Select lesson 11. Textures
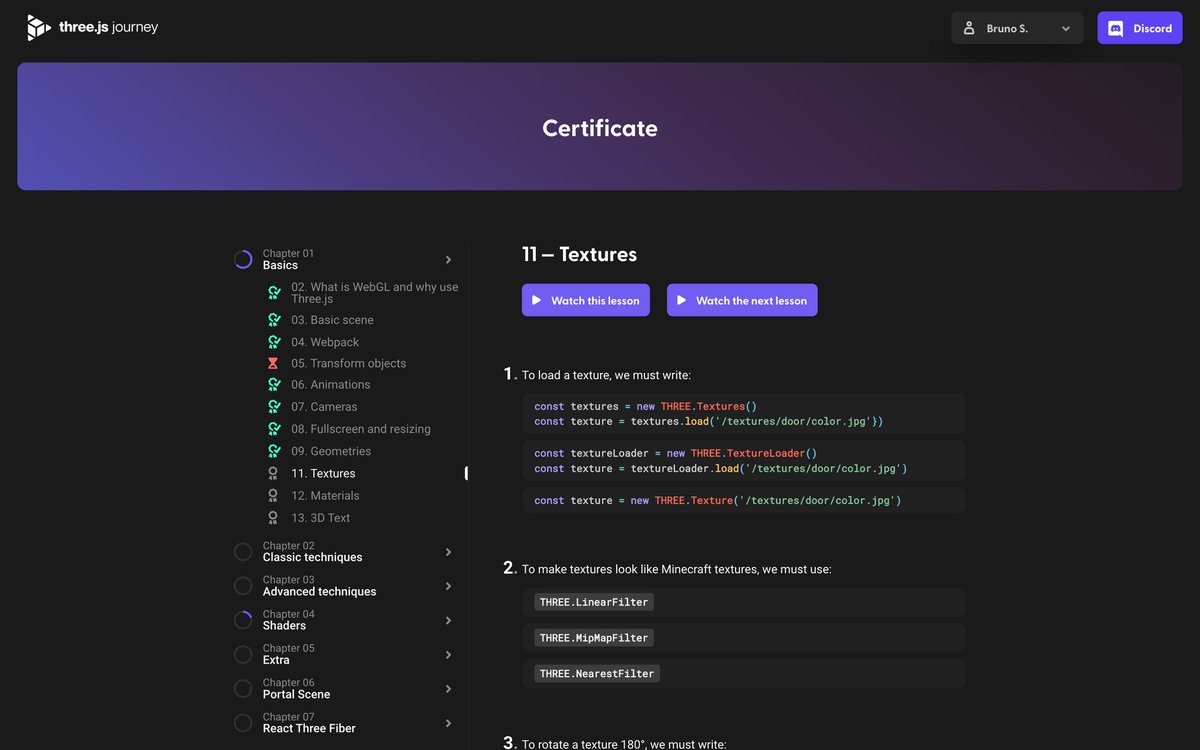This screenshot has width=1200, height=750. [323, 473]
